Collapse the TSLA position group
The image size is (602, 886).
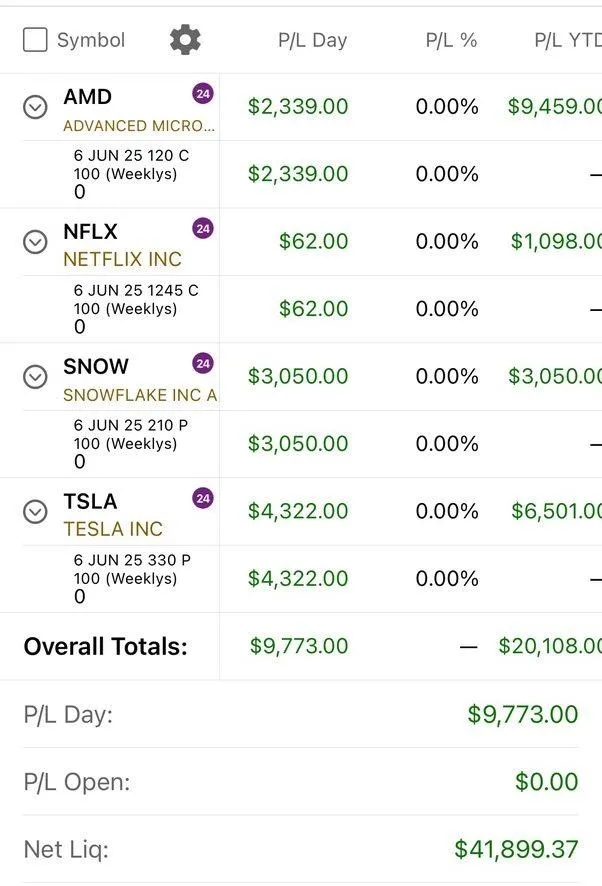35,511
